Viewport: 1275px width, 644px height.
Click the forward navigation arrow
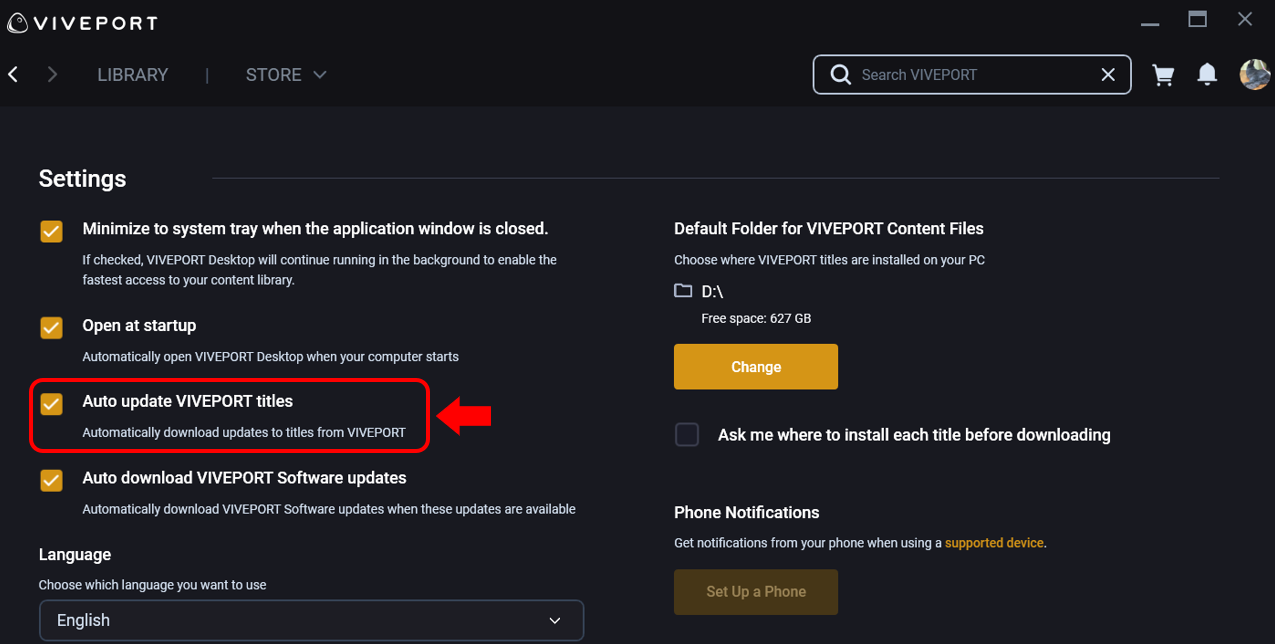tap(52, 74)
